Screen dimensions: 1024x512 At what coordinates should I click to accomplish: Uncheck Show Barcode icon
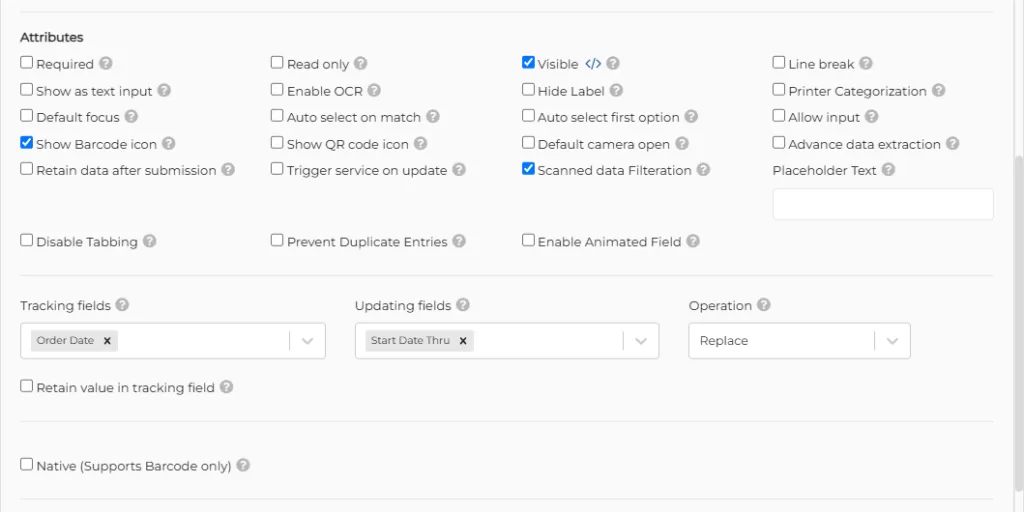coord(26,142)
